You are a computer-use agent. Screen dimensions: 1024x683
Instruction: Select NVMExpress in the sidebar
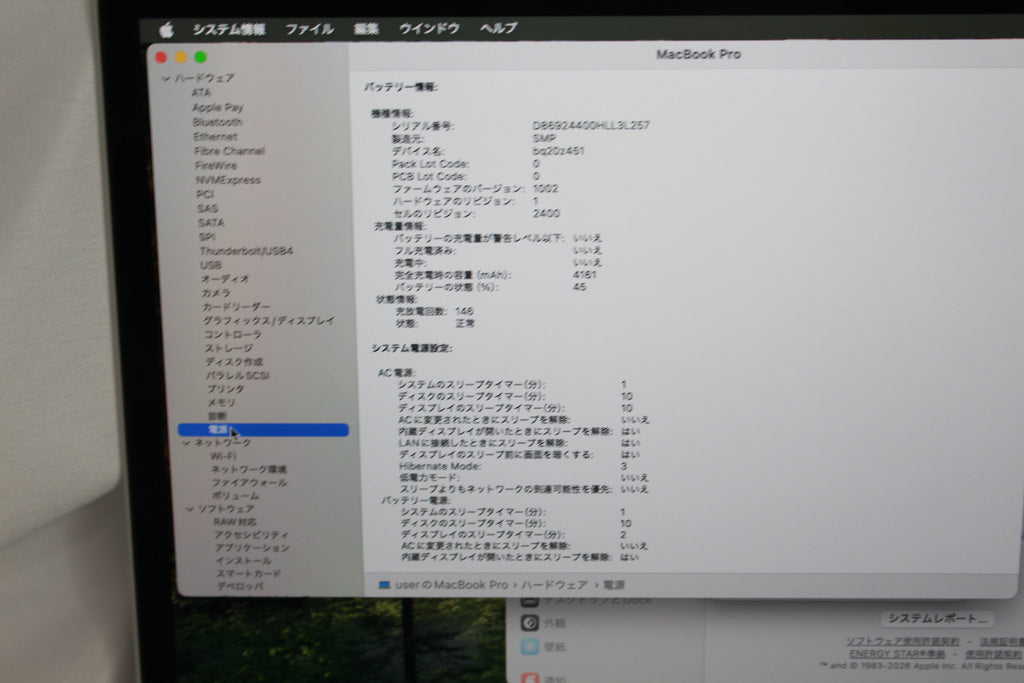228,180
